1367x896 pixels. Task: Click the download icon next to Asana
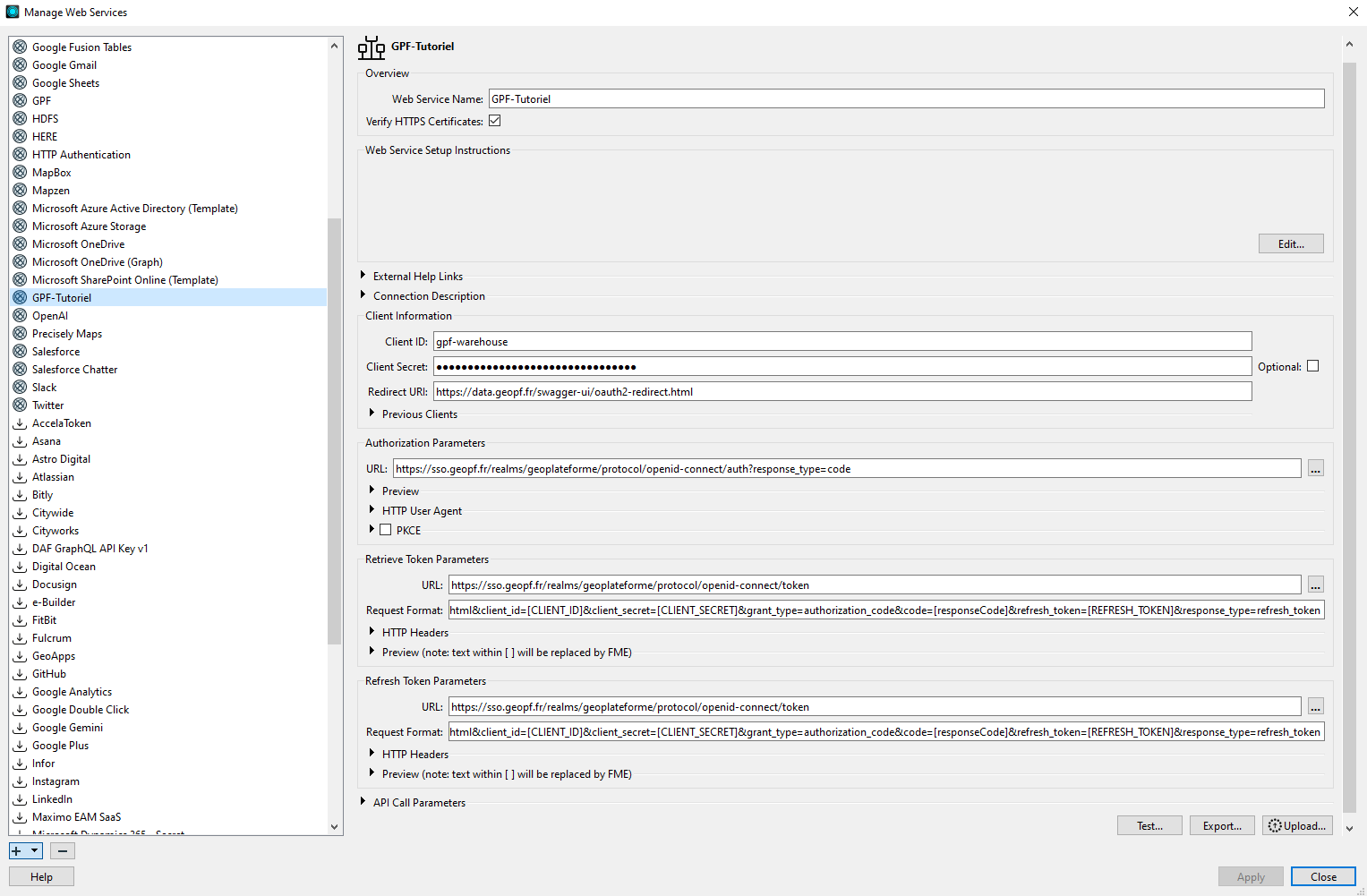tap(20, 441)
